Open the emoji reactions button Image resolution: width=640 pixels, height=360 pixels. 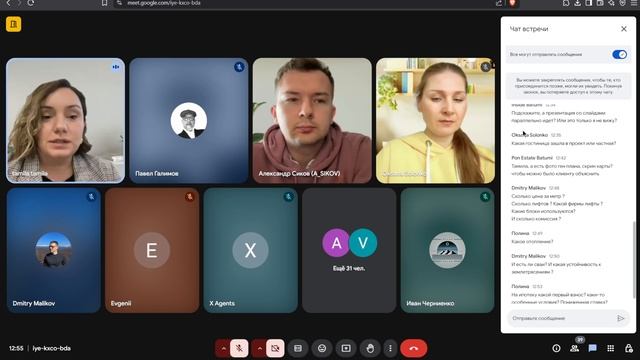pos(322,348)
